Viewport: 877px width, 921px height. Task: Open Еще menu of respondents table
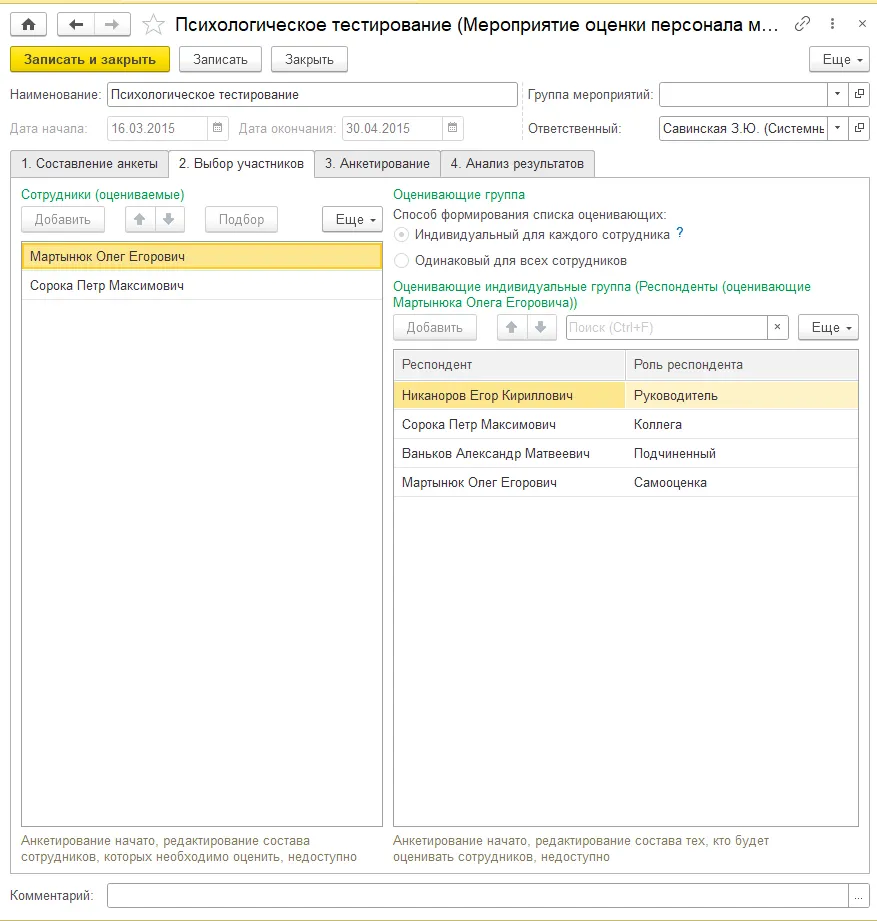click(x=828, y=328)
